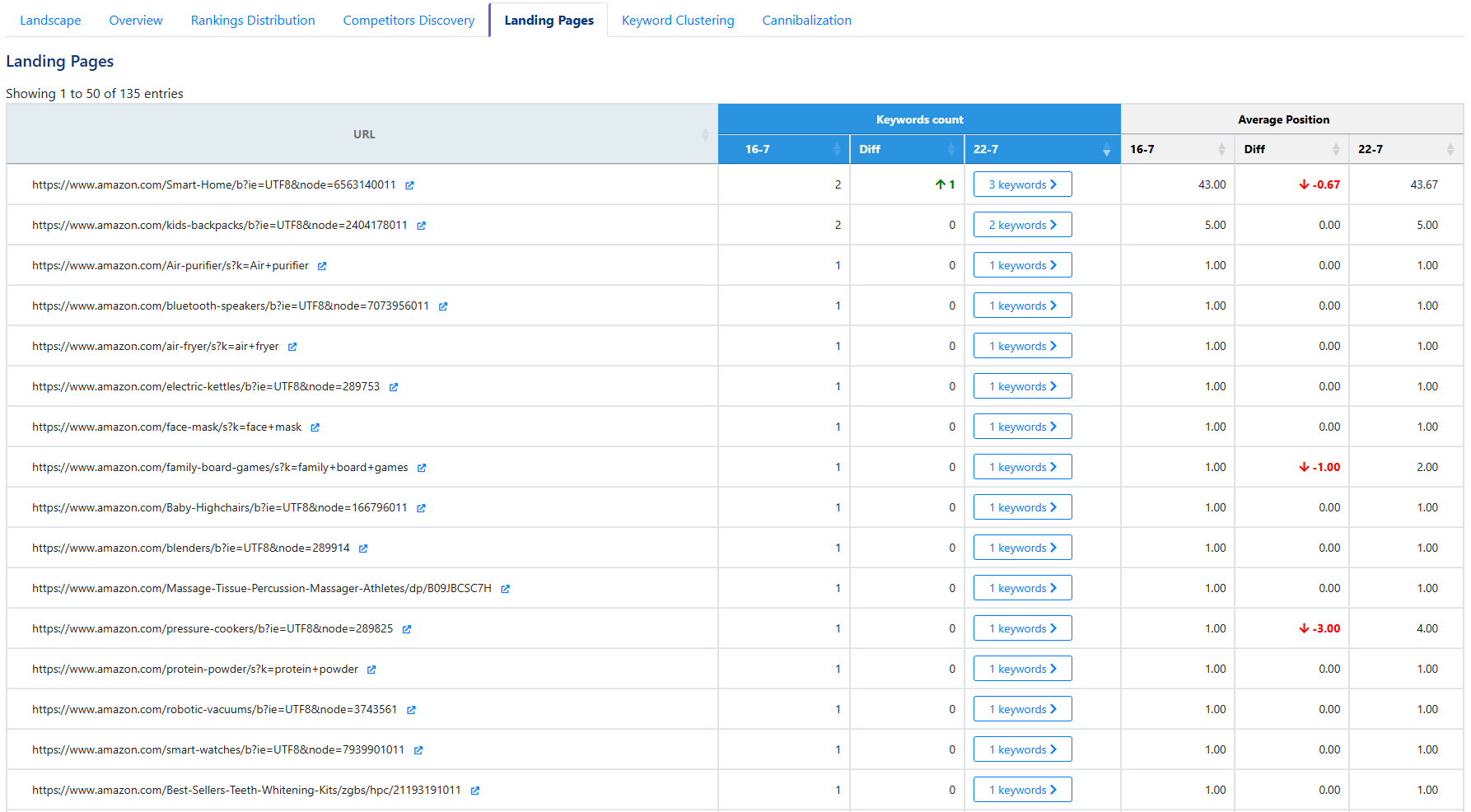The height and width of the screenshot is (812, 1471).
Task: Open external link icon for Baby-Highchairs URL
Action: tap(421, 508)
